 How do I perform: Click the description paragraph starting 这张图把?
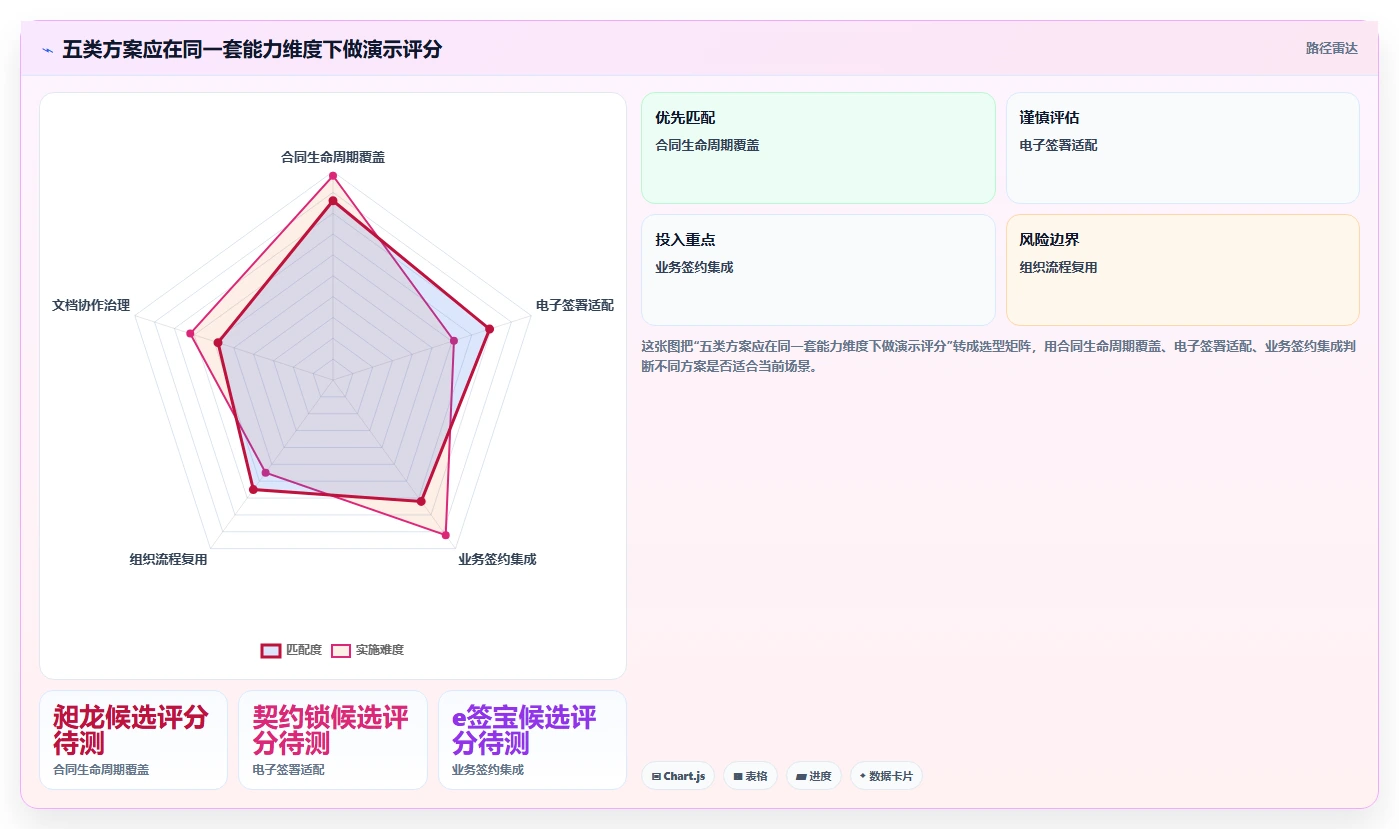pyautogui.click(x=999, y=356)
